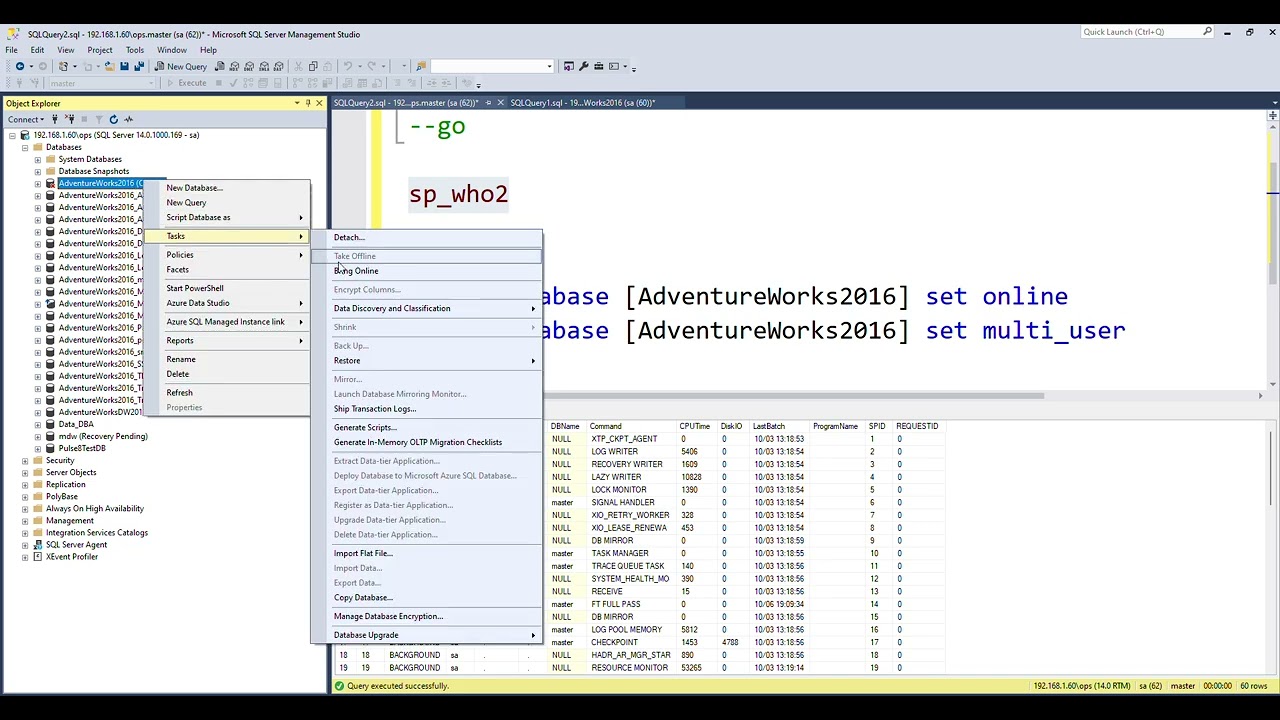Click the Object Explorer plug connect icon
The image size is (1280, 720).
click(x=55, y=119)
